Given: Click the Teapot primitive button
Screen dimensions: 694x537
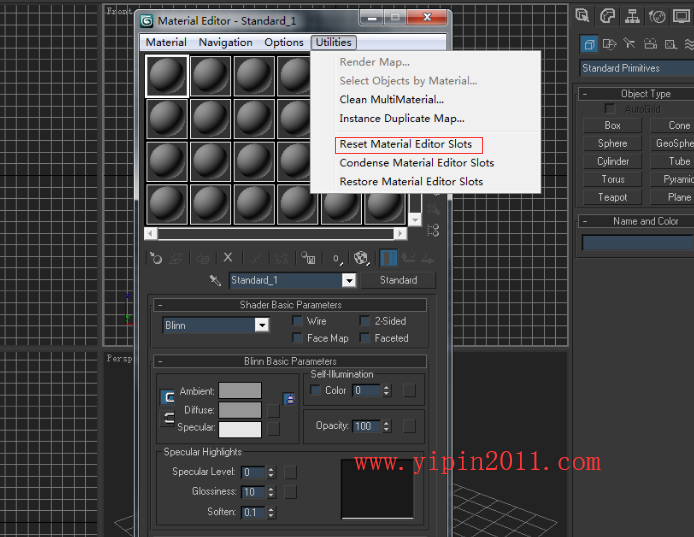Looking at the screenshot, I should [x=613, y=197].
